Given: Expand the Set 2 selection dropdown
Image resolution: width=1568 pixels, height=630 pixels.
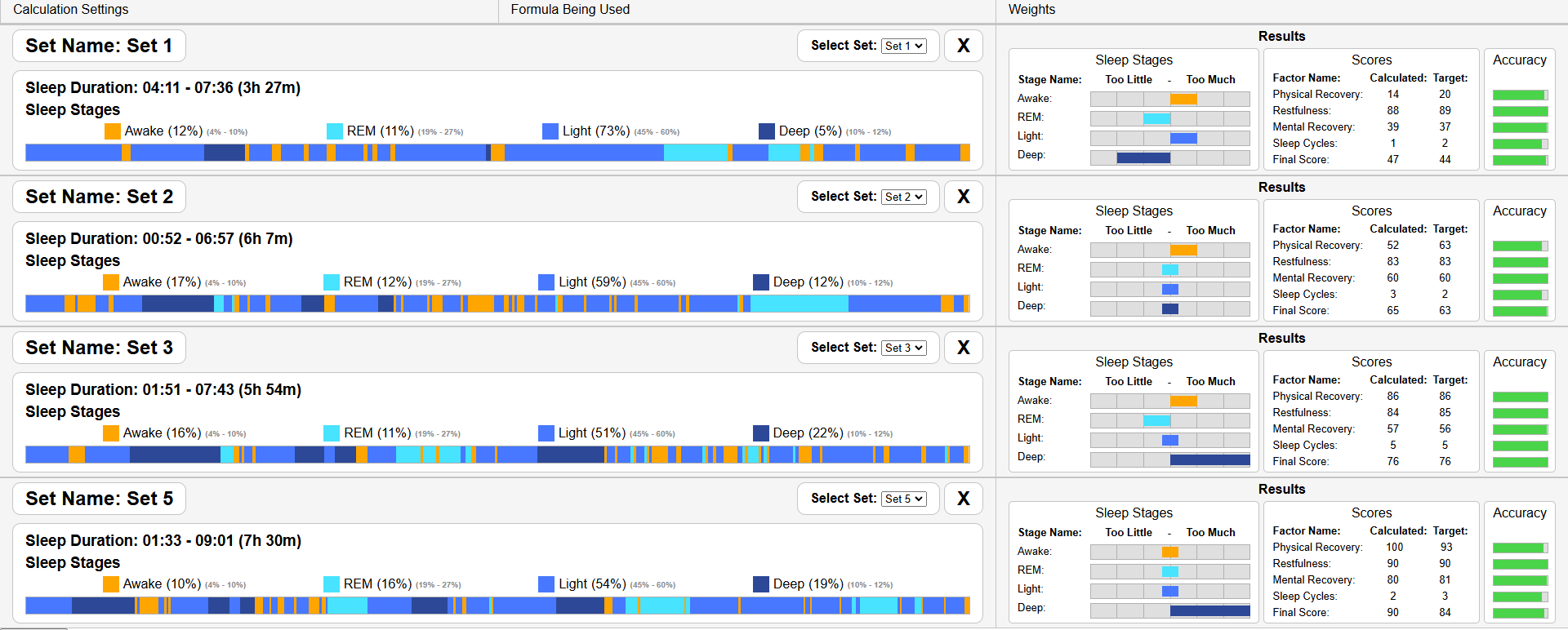Looking at the screenshot, I should [x=903, y=197].
